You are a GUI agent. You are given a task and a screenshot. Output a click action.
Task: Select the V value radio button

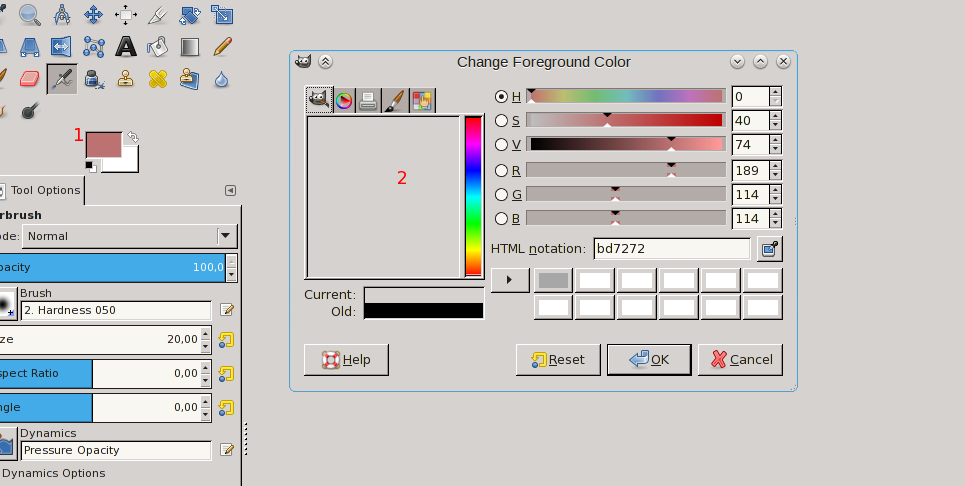[501, 144]
